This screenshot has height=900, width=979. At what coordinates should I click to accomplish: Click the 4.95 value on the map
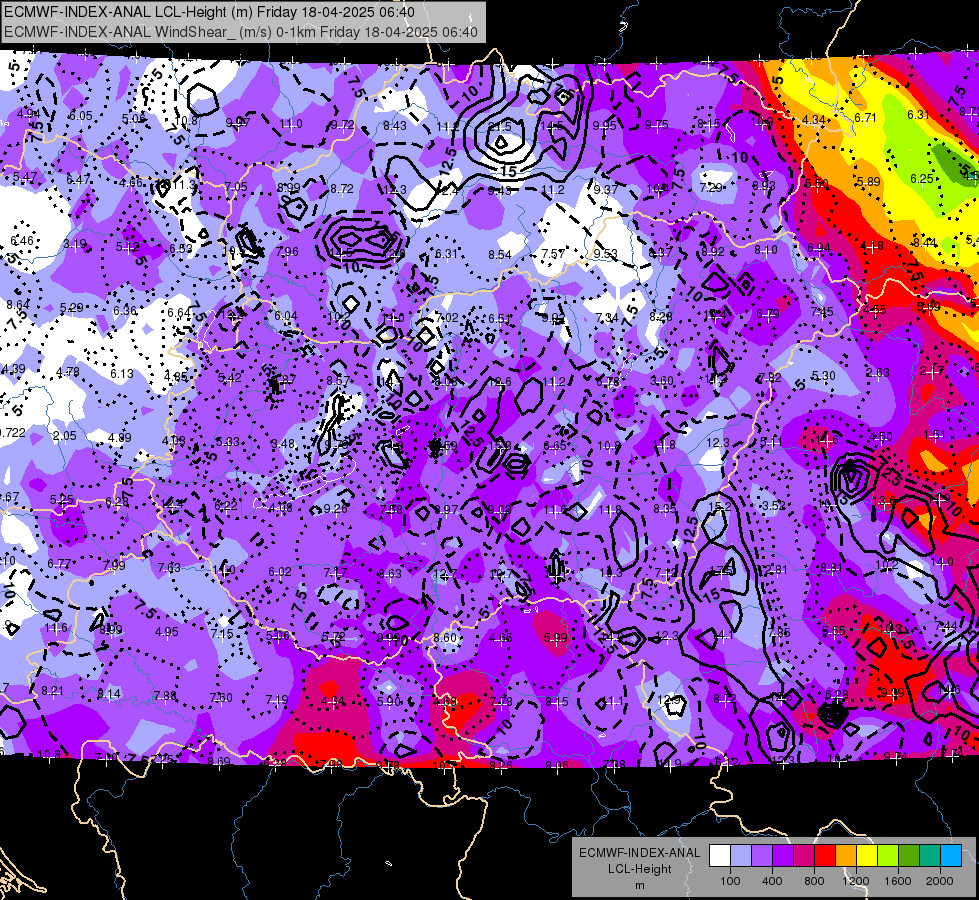[167, 632]
